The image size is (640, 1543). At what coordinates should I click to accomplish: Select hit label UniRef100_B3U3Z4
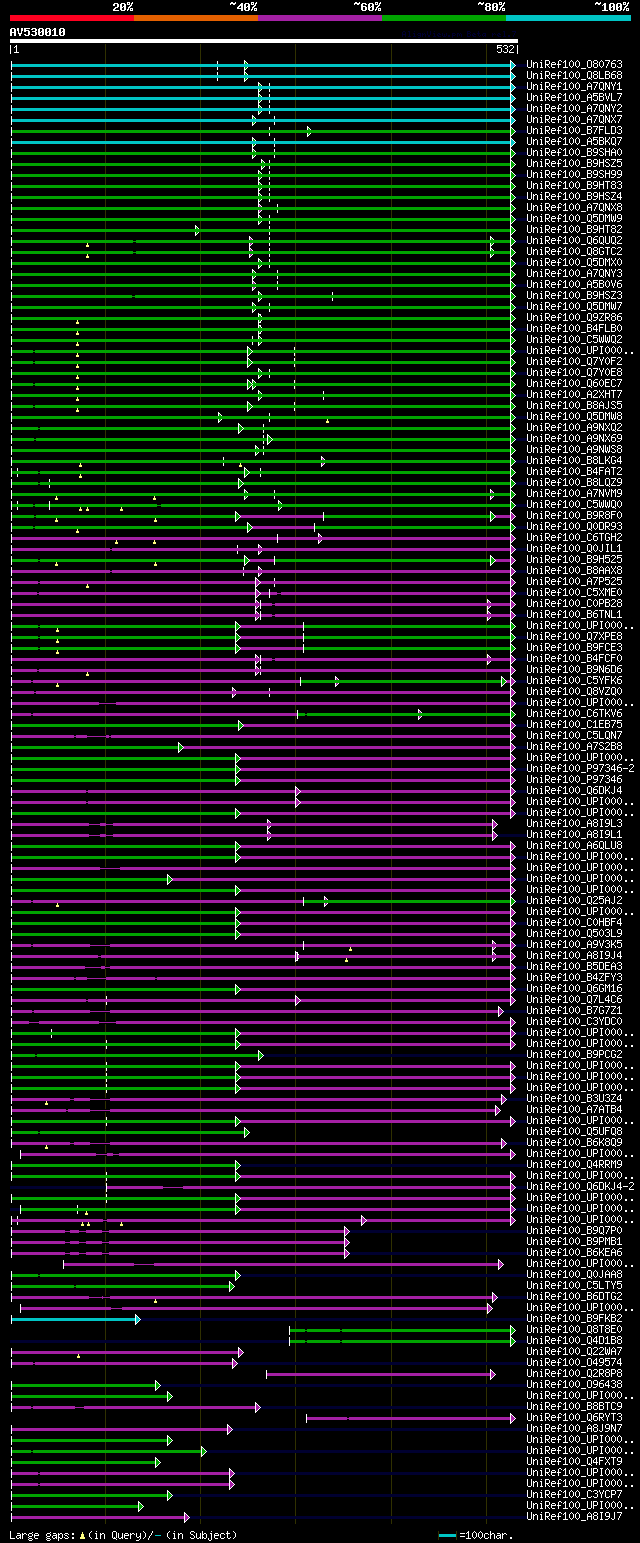tap(574, 1098)
